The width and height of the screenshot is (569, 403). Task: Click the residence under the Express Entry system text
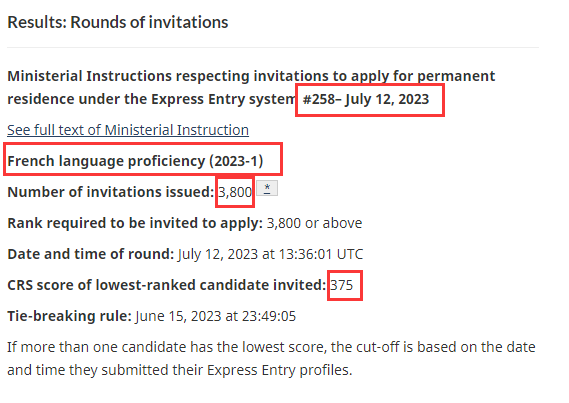pyautogui.click(x=151, y=99)
